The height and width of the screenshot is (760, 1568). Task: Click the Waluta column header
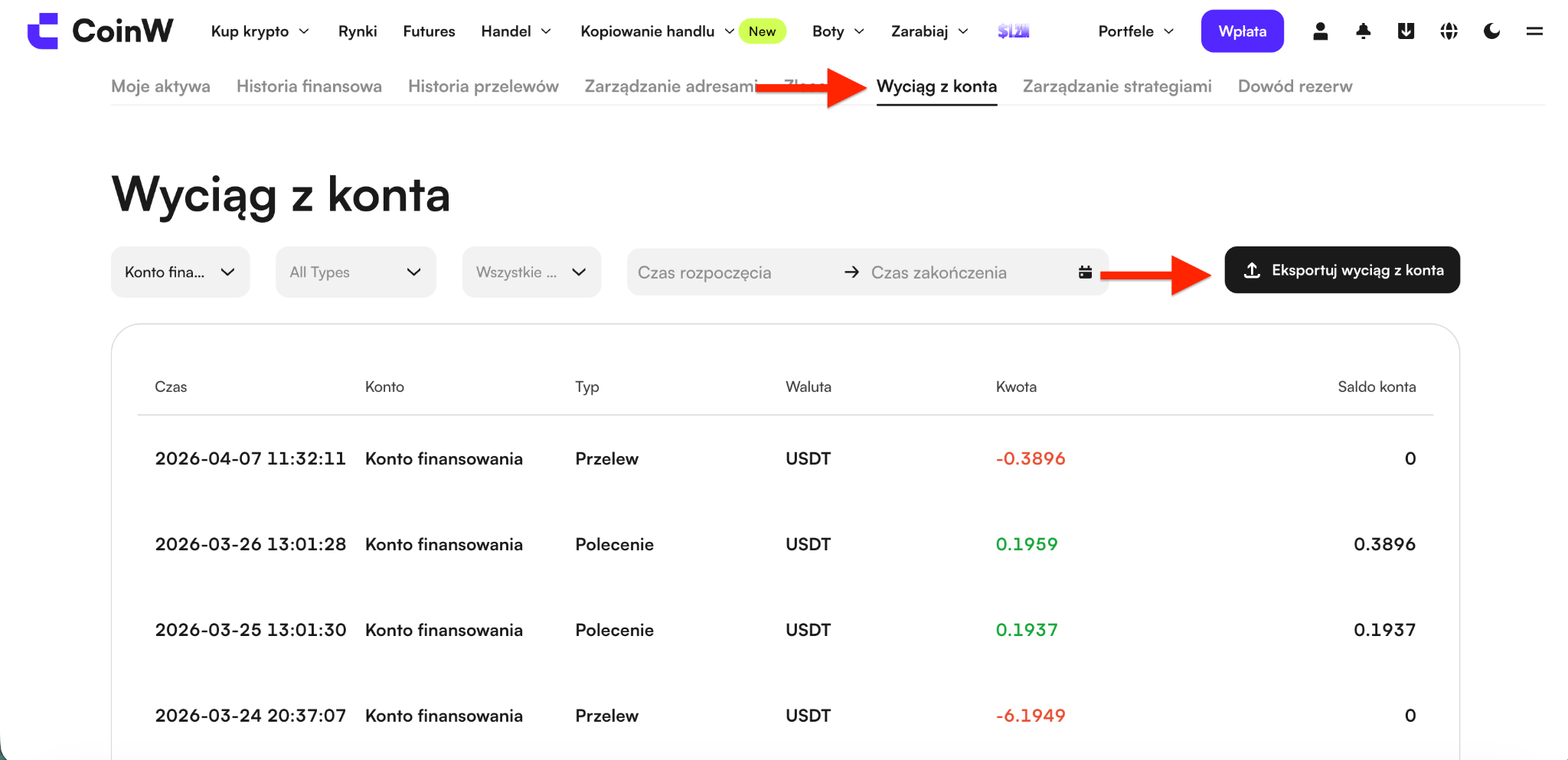coord(808,387)
